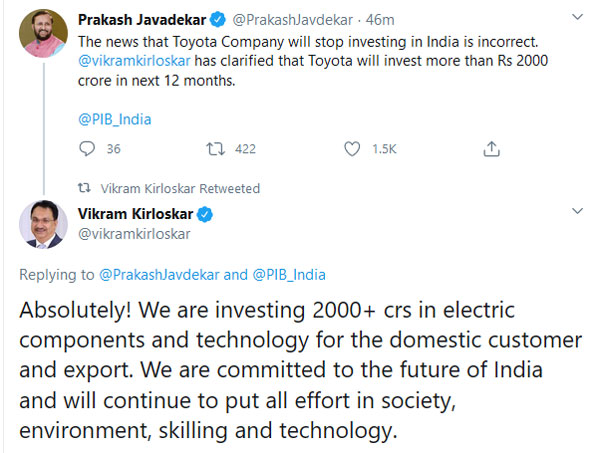Image resolution: width=600 pixels, height=453 pixels.
Task: Click @PIB_India in the 'Replying to' line
Action: (x=289, y=274)
